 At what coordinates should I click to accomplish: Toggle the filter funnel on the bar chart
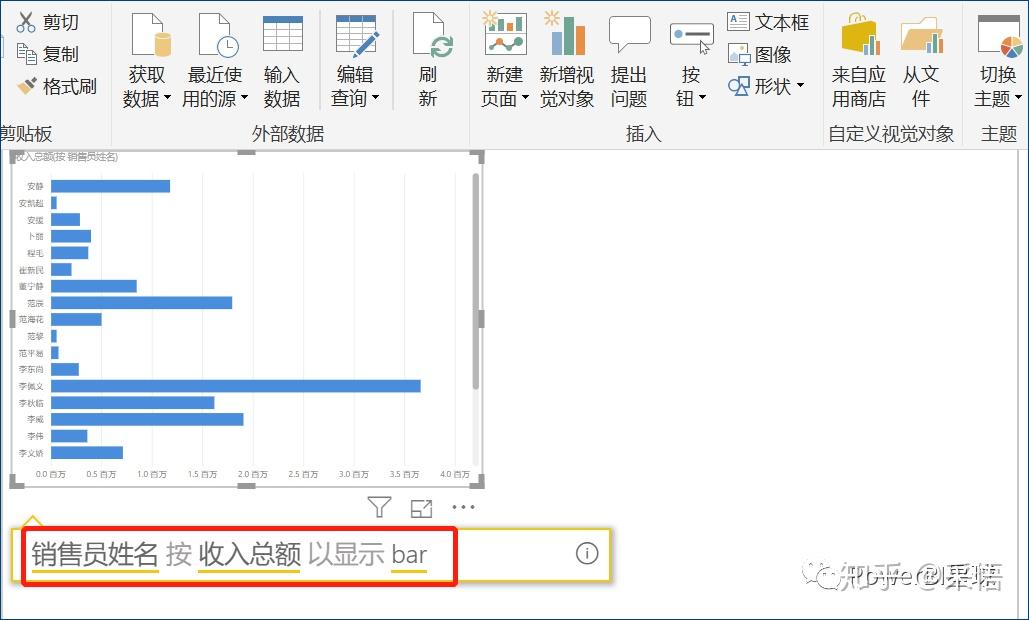(378, 507)
